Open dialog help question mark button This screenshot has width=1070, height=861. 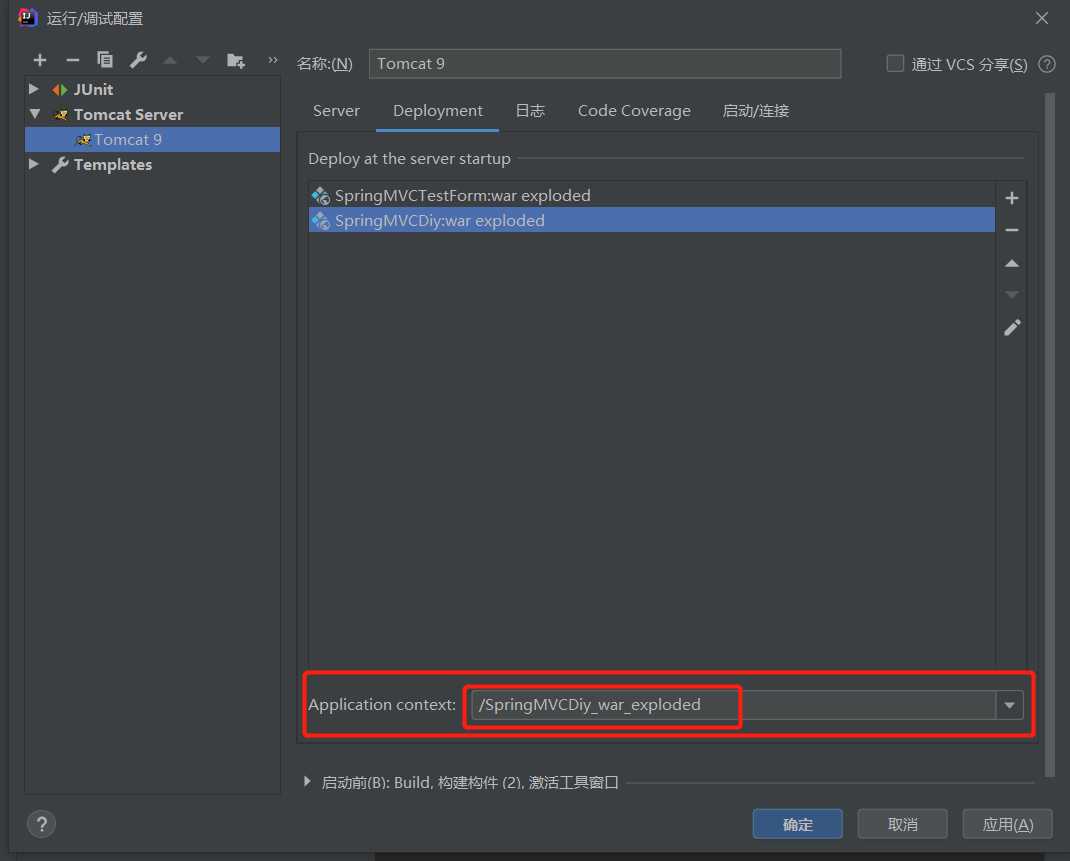point(41,824)
